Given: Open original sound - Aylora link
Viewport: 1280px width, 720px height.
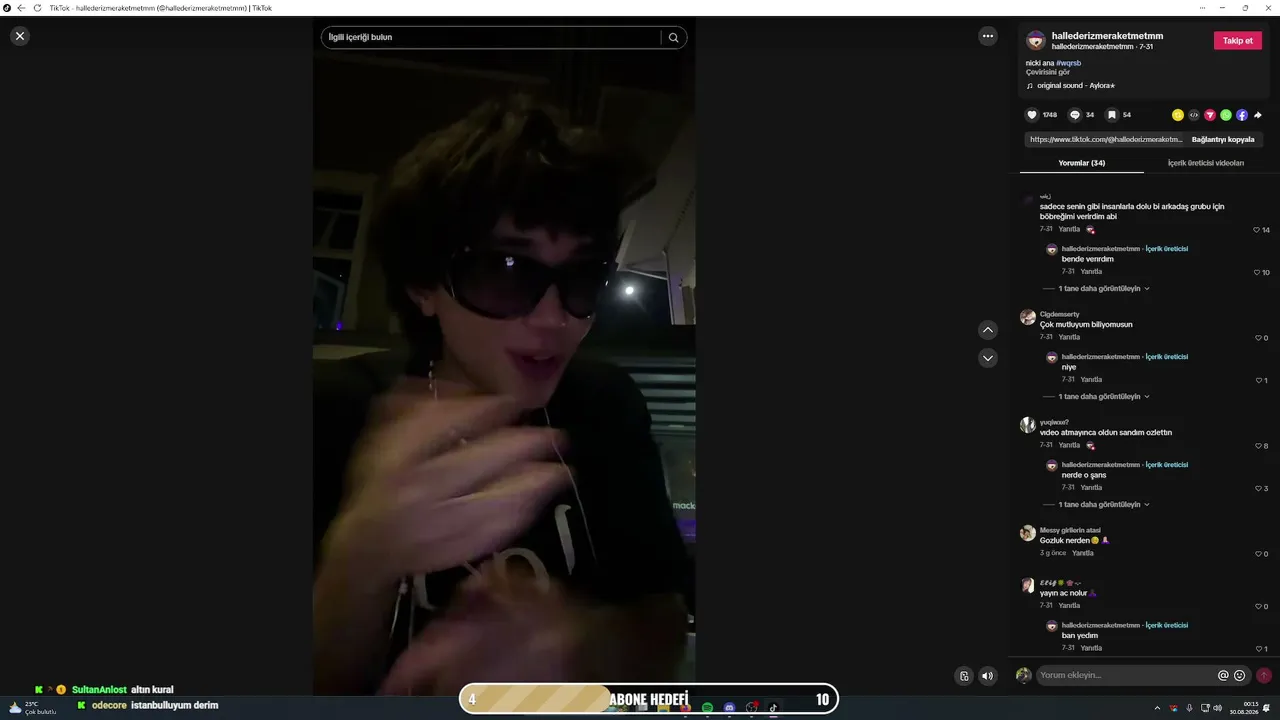Looking at the screenshot, I should [x=1076, y=86].
